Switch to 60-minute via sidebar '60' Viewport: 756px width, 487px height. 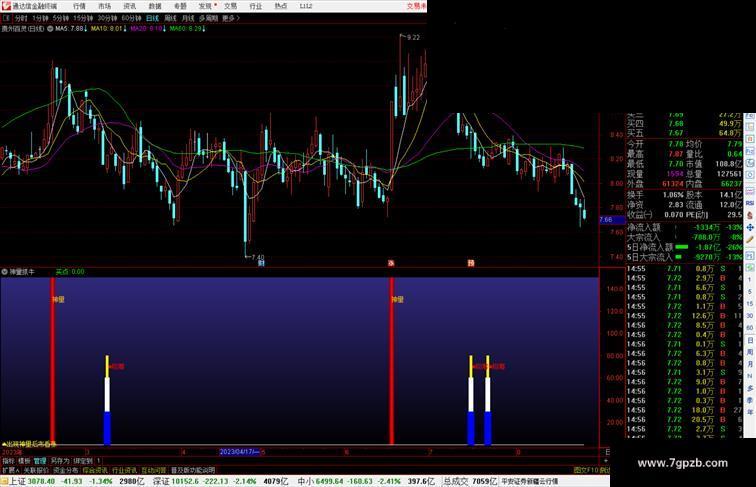[750, 328]
